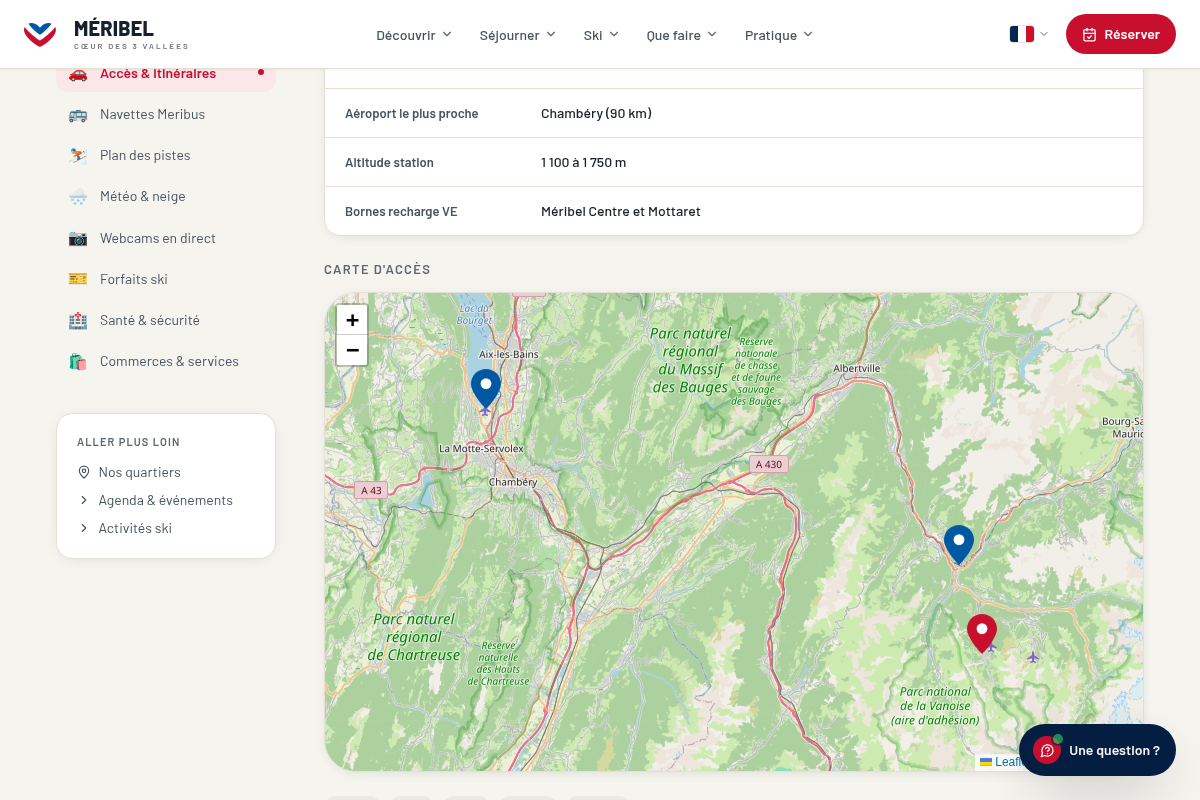Image resolution: width=1200 pixels, height=800 pixels.
Task: Open the Une question ? chat button
Action: 1097,750
